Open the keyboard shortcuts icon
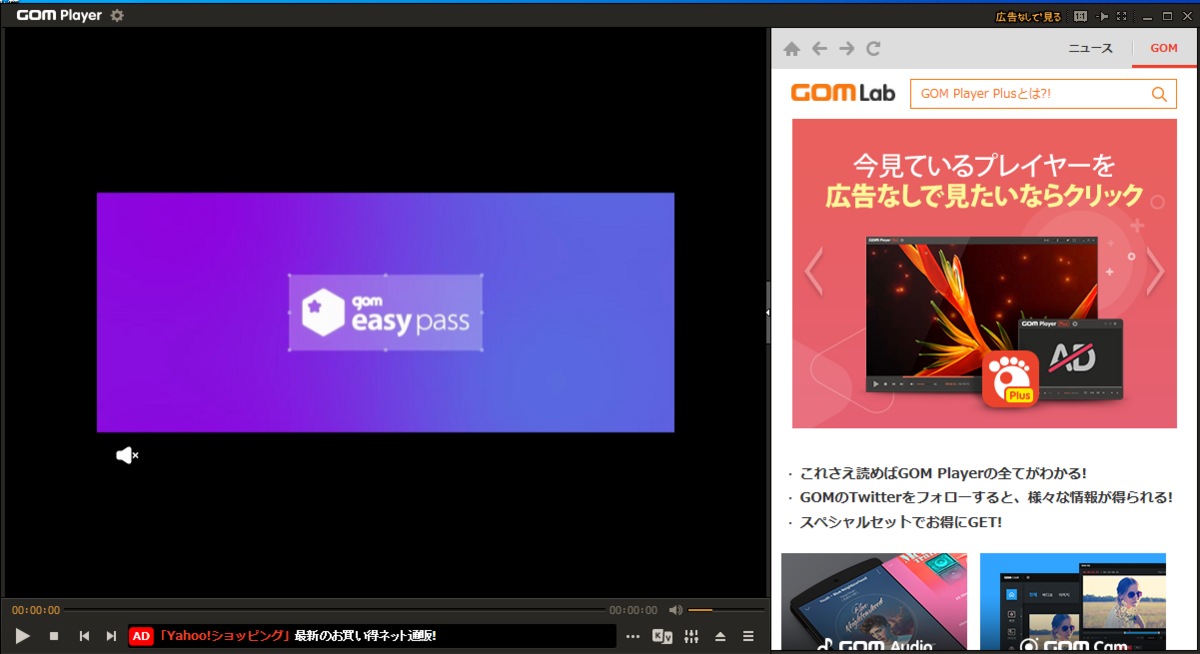The height and width of the screenshot is (654, 1200). coord(662,636)
